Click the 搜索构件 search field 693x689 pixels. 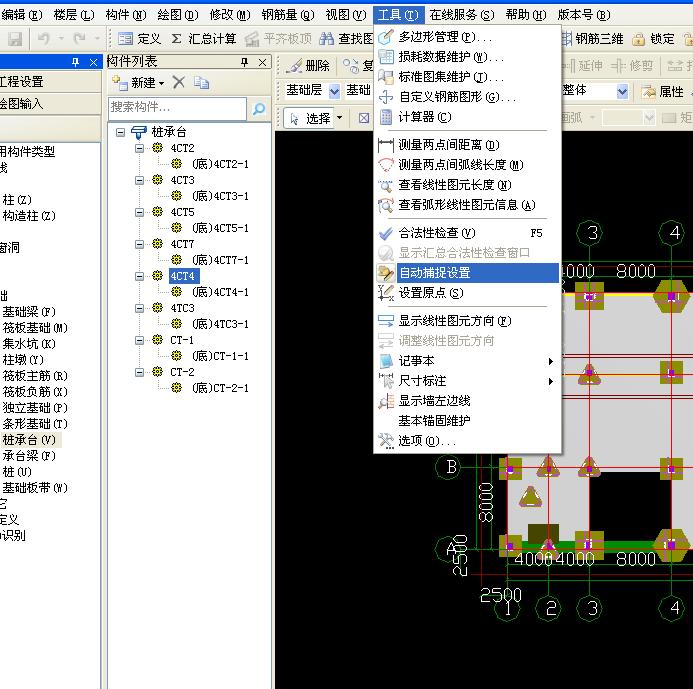coord(177,107)
